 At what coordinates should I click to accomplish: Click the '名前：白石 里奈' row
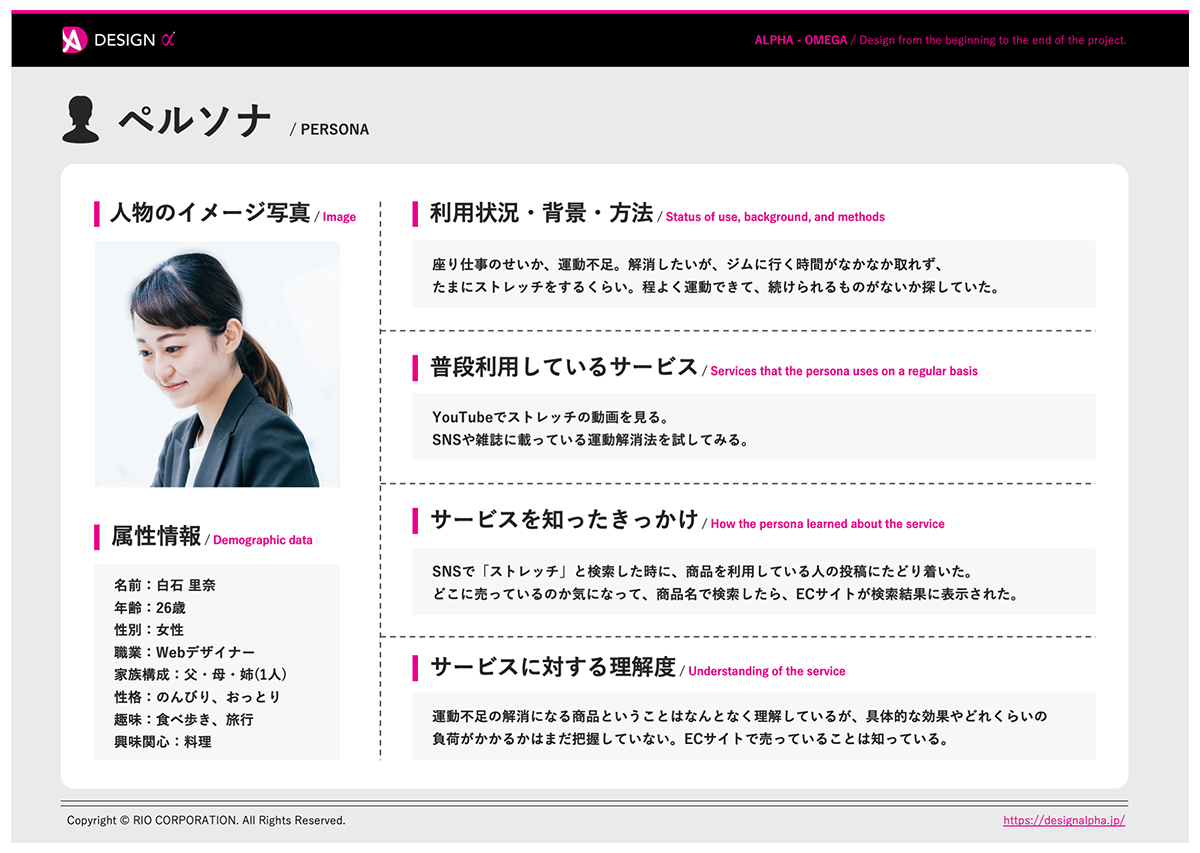click(165, 585)
